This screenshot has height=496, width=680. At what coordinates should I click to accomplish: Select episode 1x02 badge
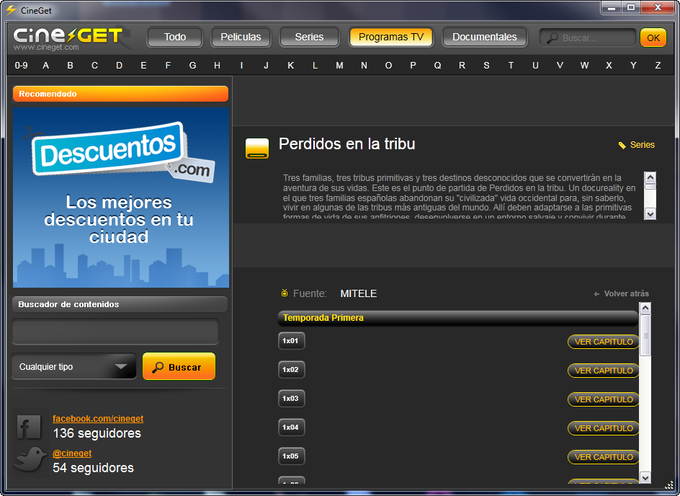point(291,369)
